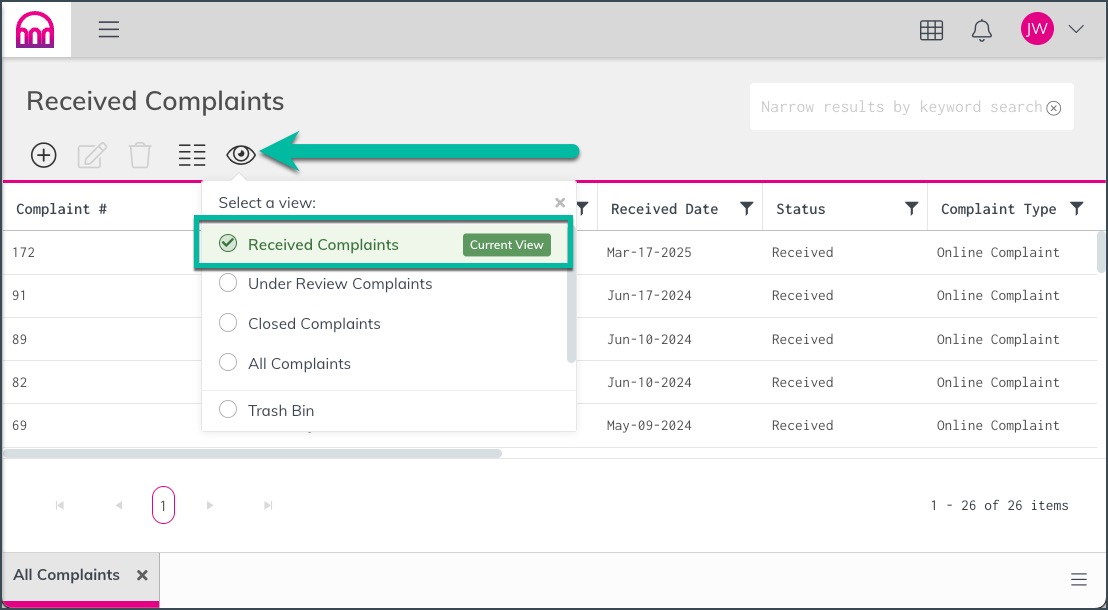Sort by Complaint Type header
Screen dimensions: 1108x610
pos(998,209)
